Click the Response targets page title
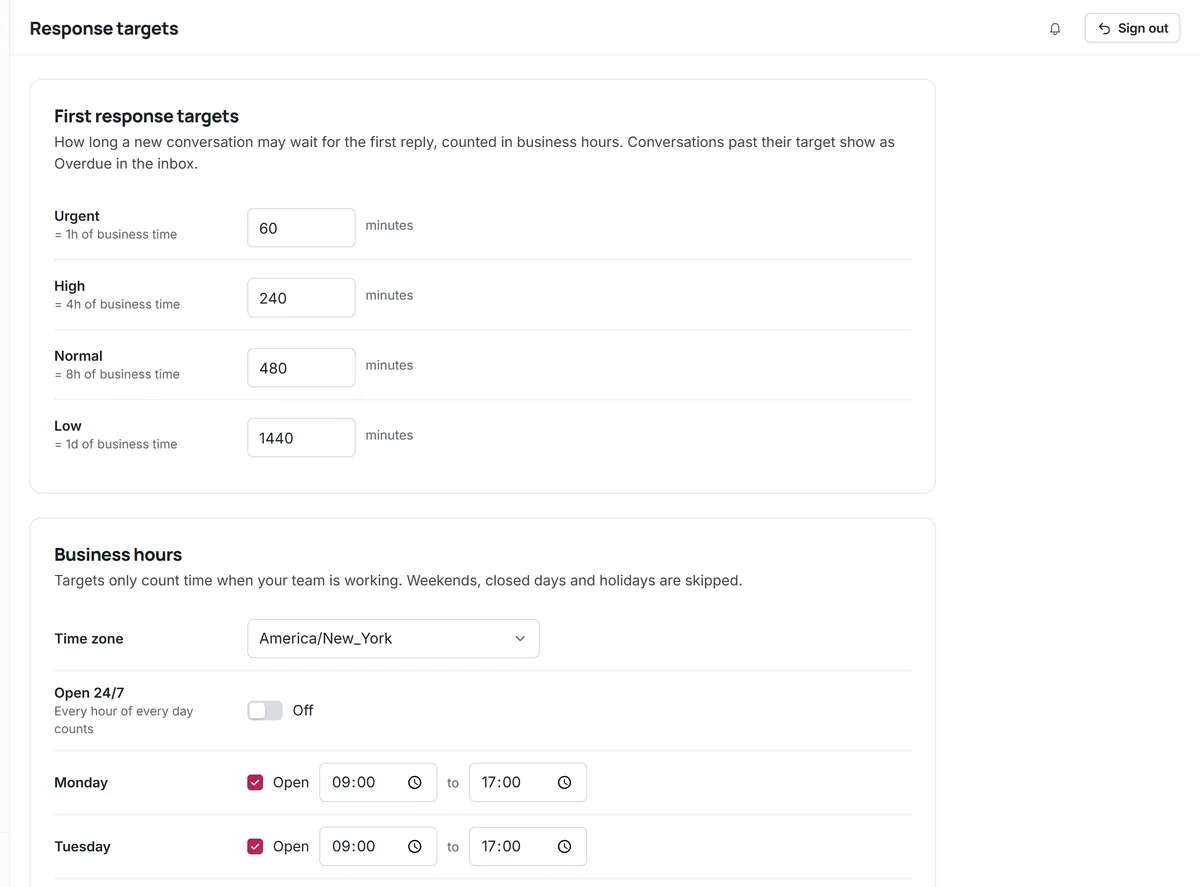 [x=104, y=28]
